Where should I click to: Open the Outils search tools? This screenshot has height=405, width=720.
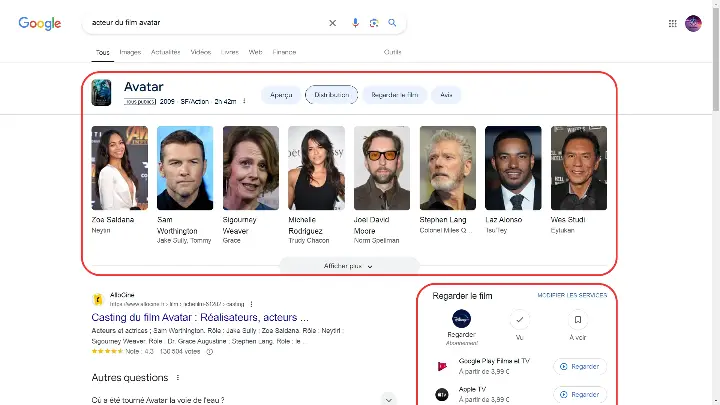pyautogui.click(x=393, y=52)
